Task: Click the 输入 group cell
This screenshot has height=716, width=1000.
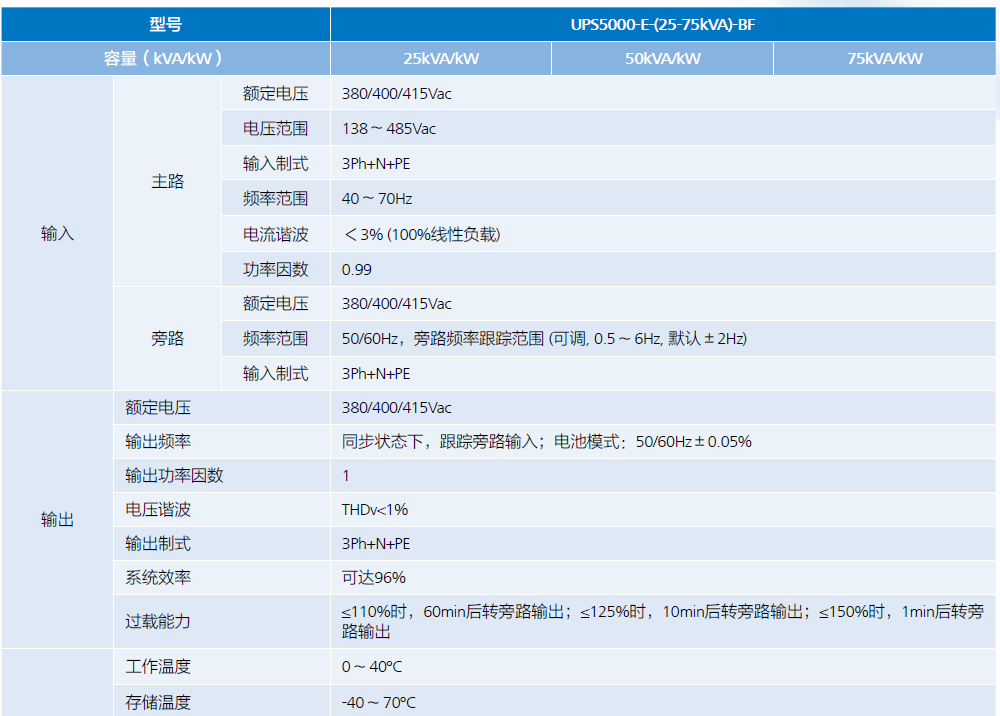Action: pos(57,233)
